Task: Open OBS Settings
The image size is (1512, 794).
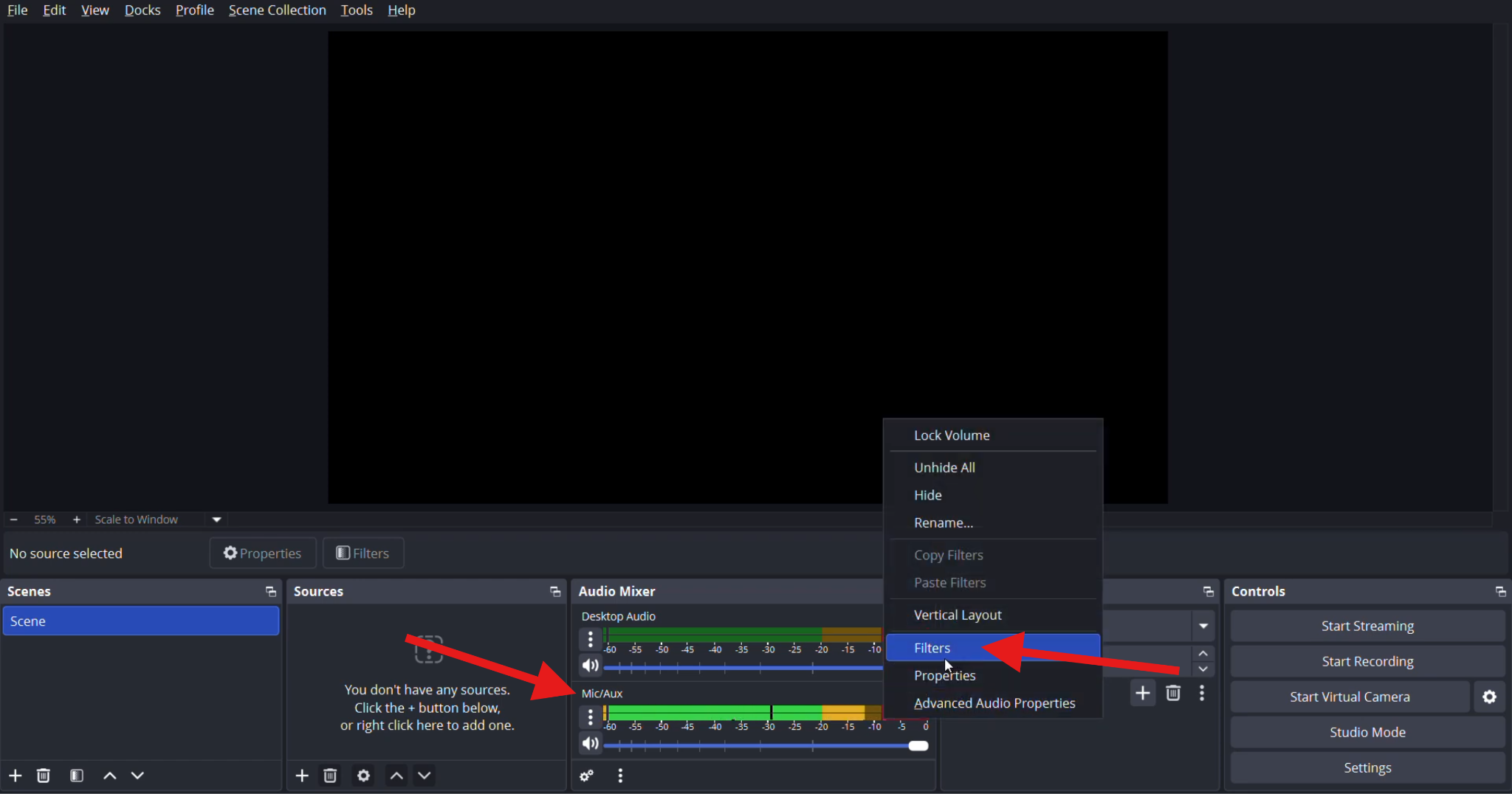Action: click(1367, 767)
